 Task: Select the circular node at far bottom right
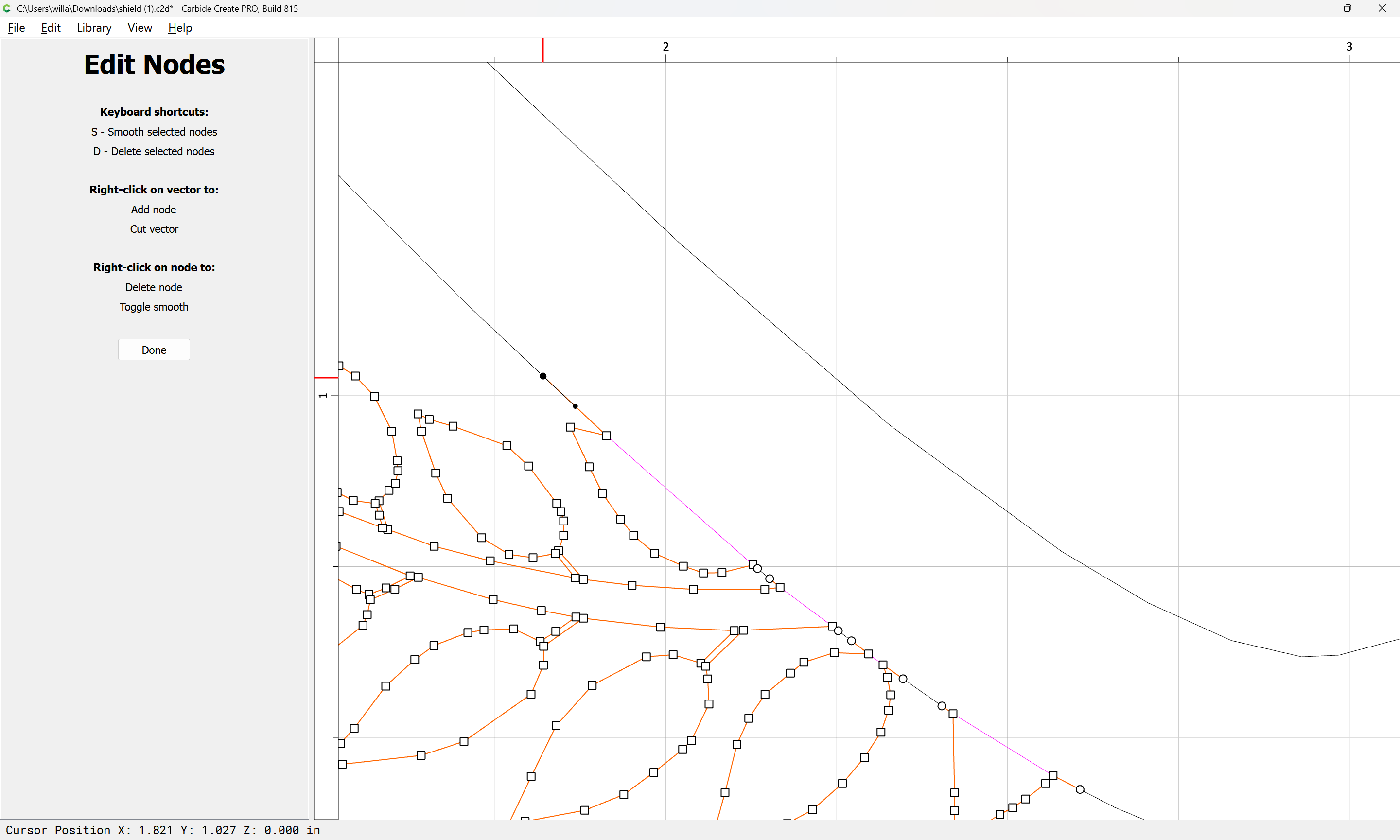(x=1080, y=789)
